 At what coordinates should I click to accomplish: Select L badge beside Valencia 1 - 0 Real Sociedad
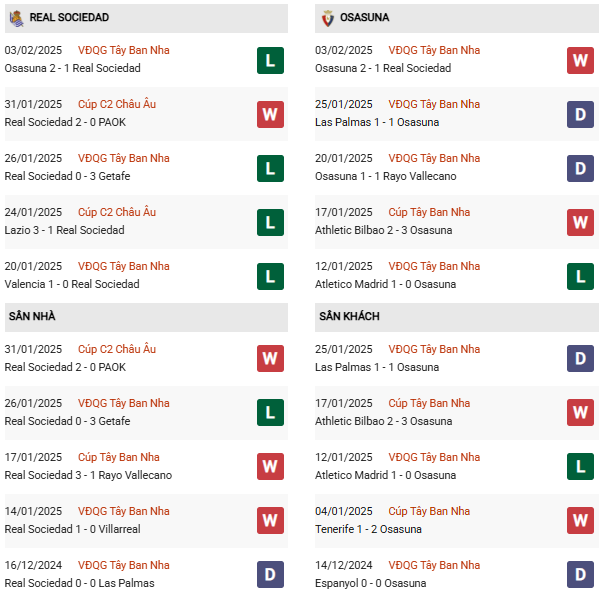(270, 276)
